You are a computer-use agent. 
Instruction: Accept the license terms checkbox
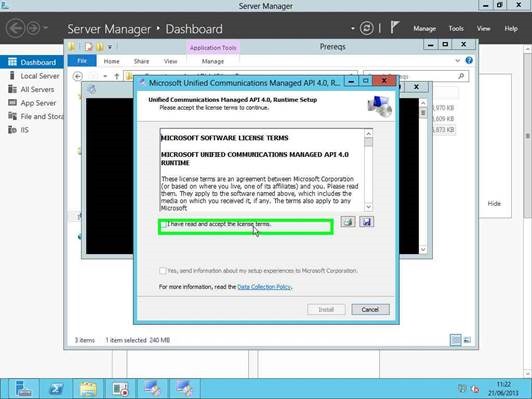164,225
